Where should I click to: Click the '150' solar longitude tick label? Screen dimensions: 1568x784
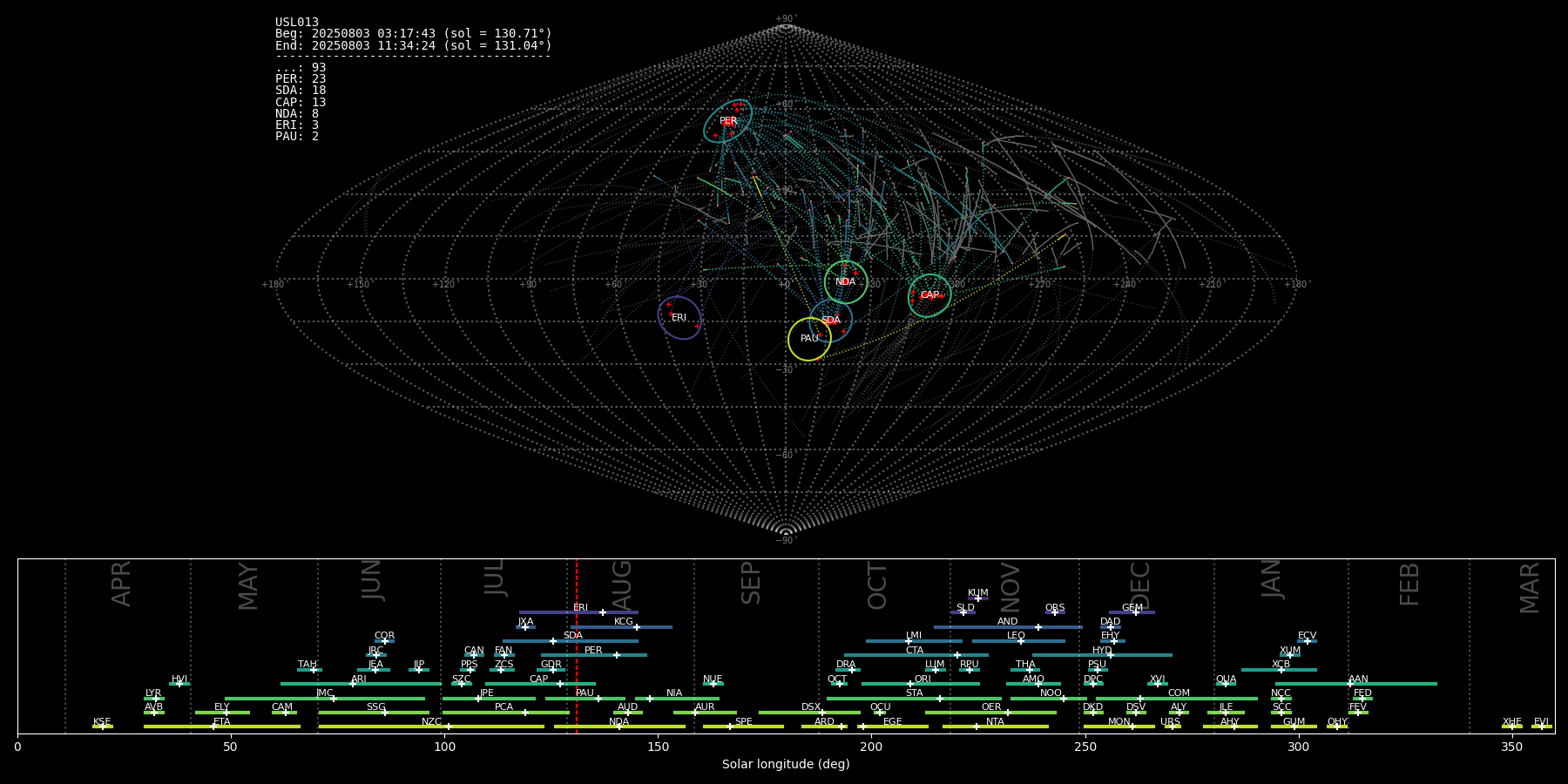pos(658,747)
